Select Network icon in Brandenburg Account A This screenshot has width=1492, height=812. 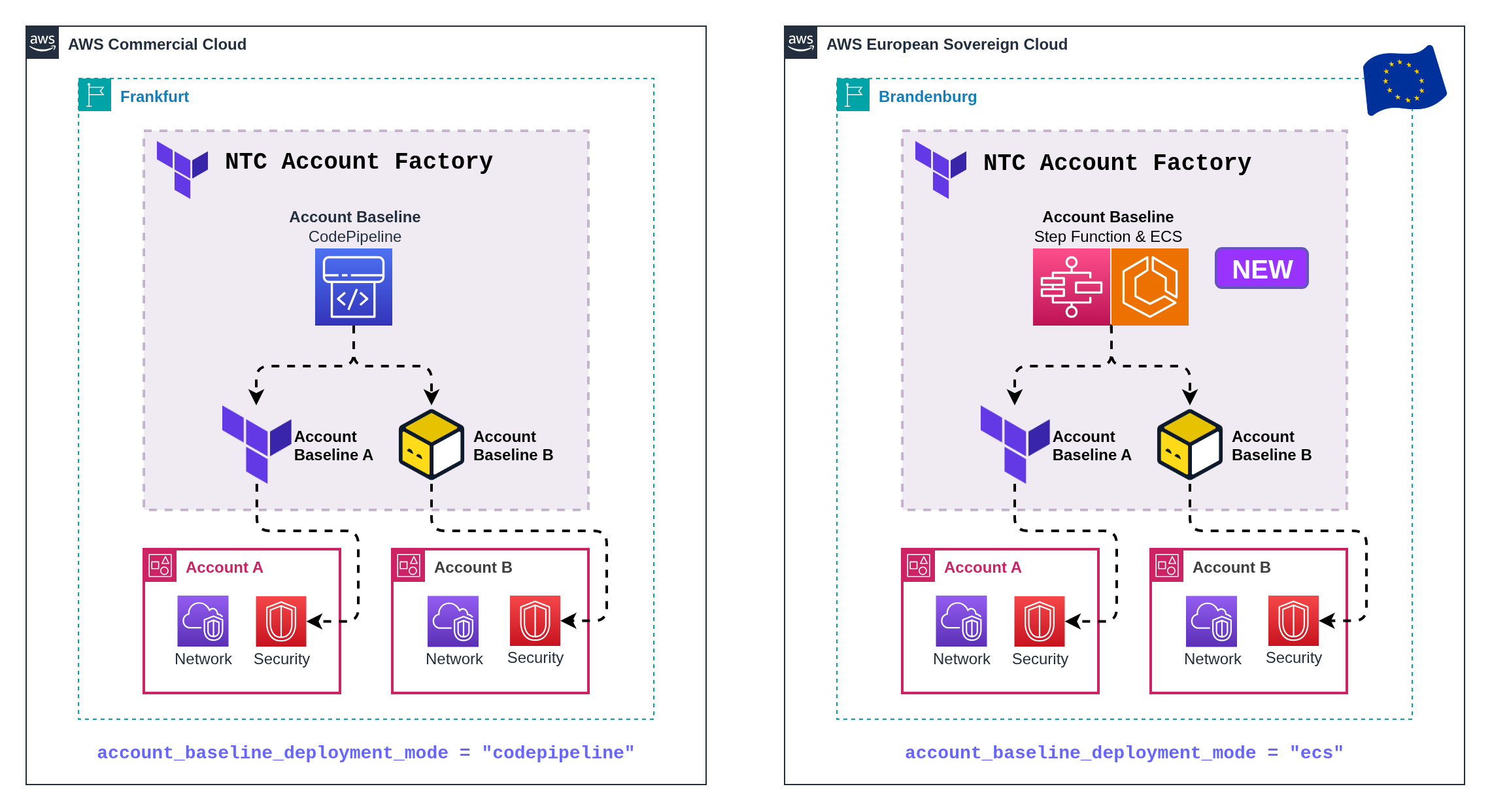pyautogui.click(x=961, y=621)
